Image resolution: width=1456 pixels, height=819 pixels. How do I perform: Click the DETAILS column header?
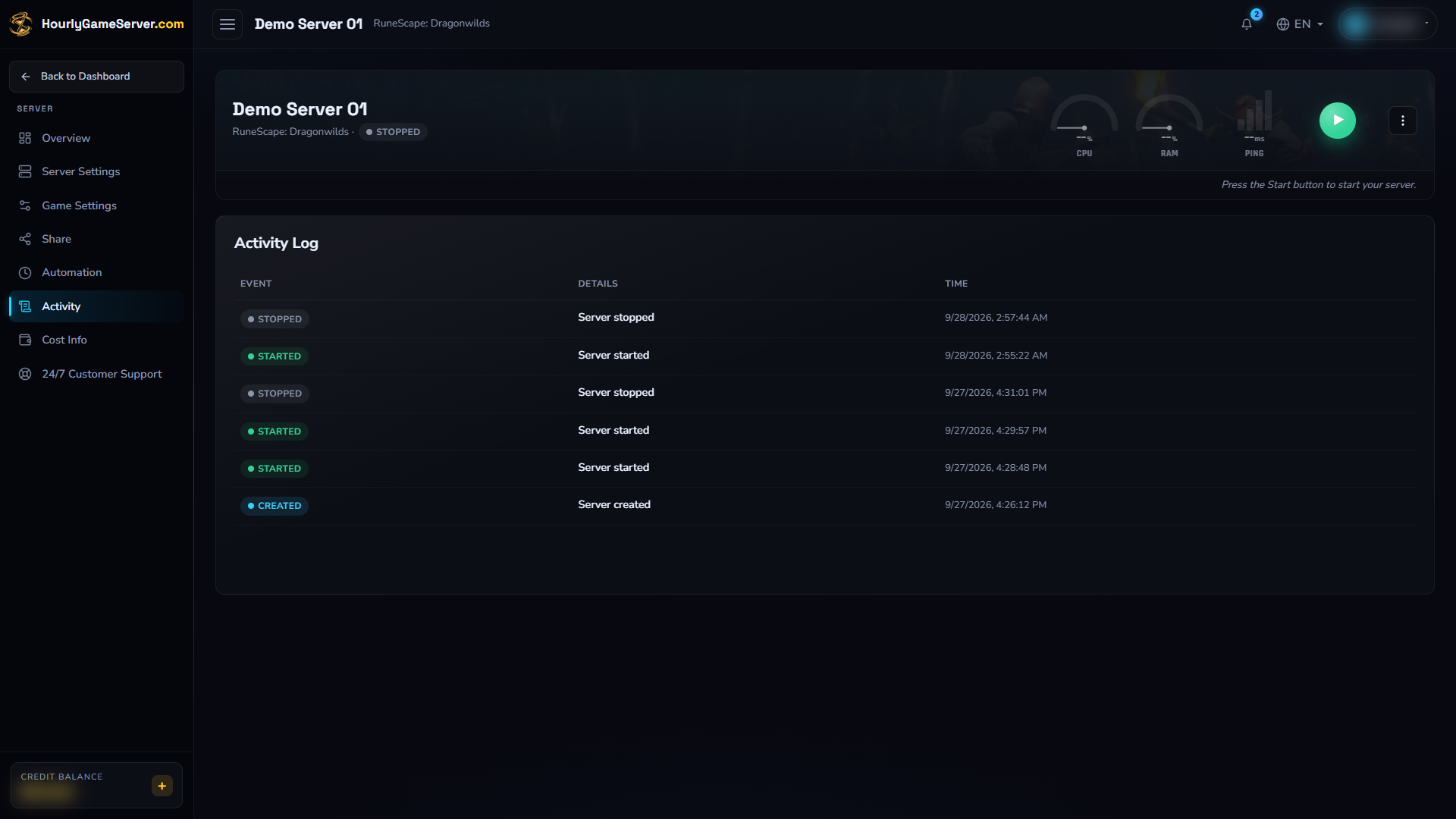[x=598, y=284]
